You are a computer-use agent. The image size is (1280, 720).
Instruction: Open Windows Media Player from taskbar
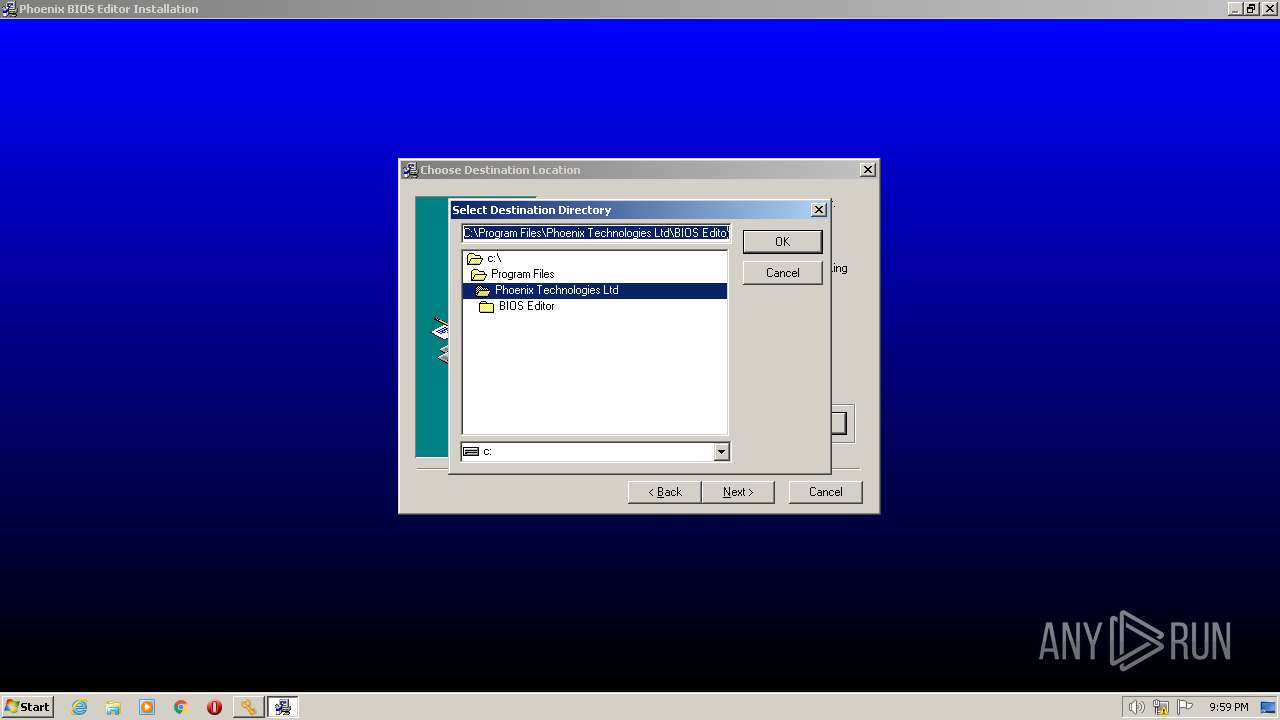tap(147, 707)
